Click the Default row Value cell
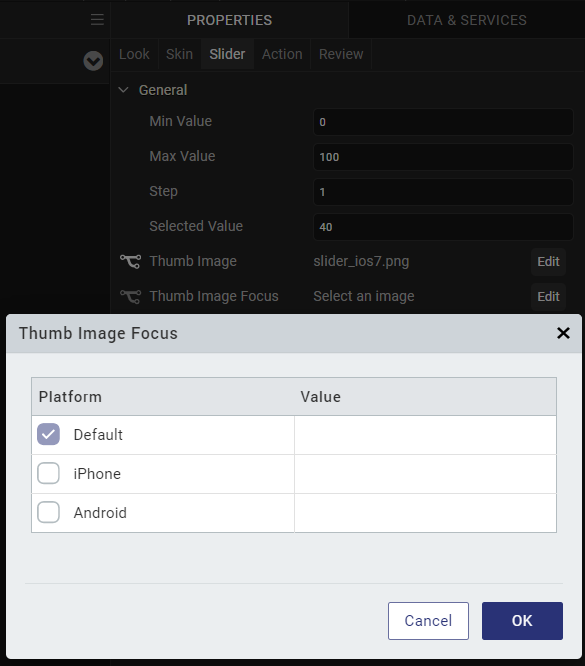 (425, 435)
